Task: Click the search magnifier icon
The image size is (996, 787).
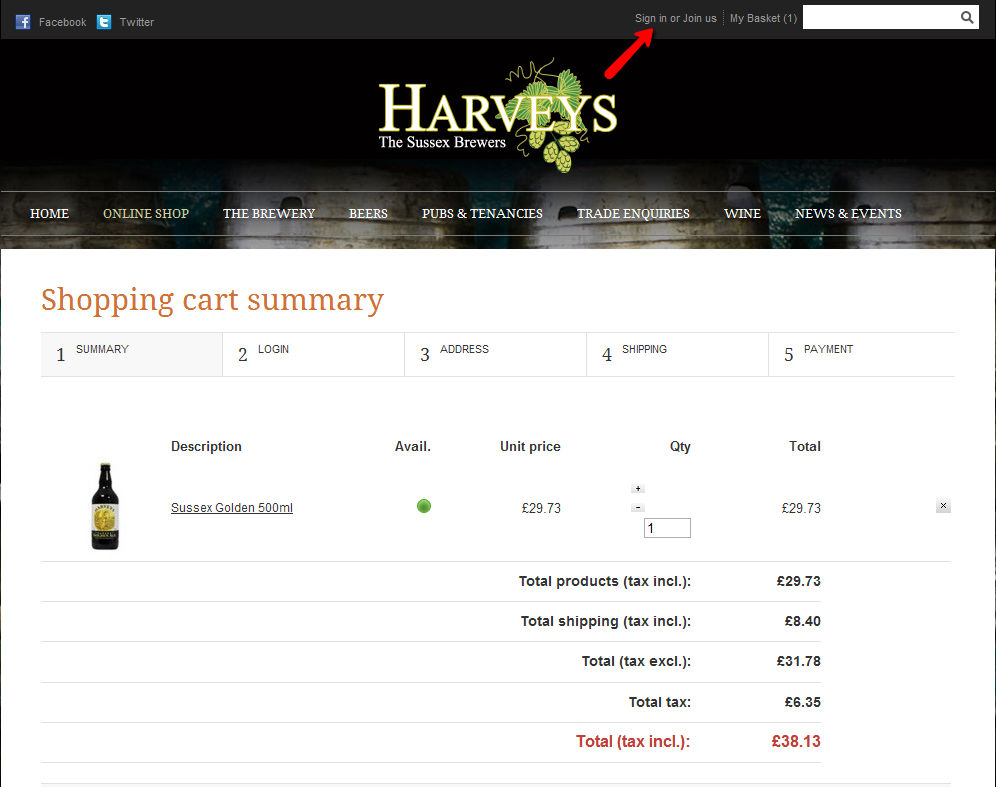Action: point(967,18)
